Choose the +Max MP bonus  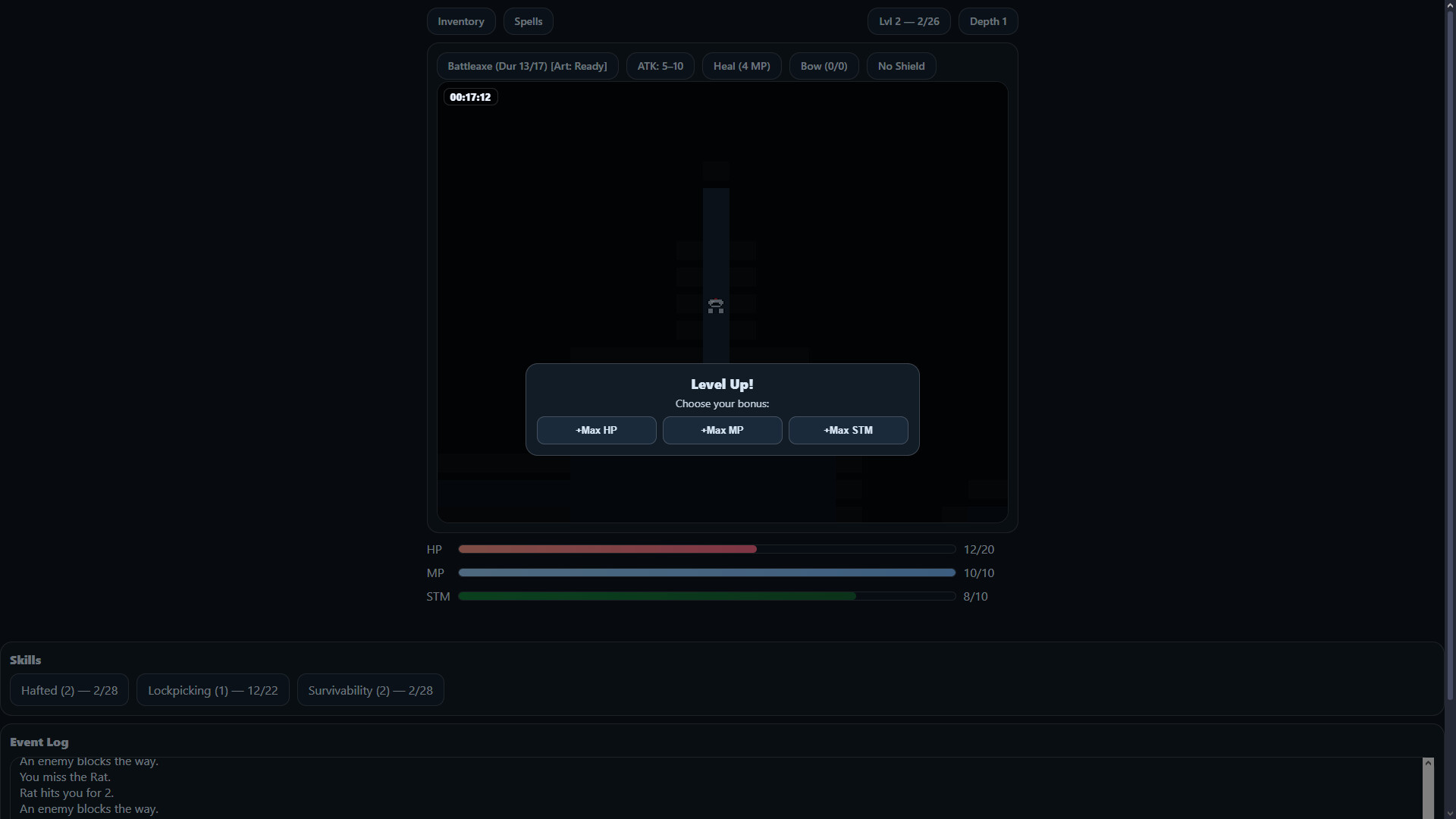click(x=722, y=430)
